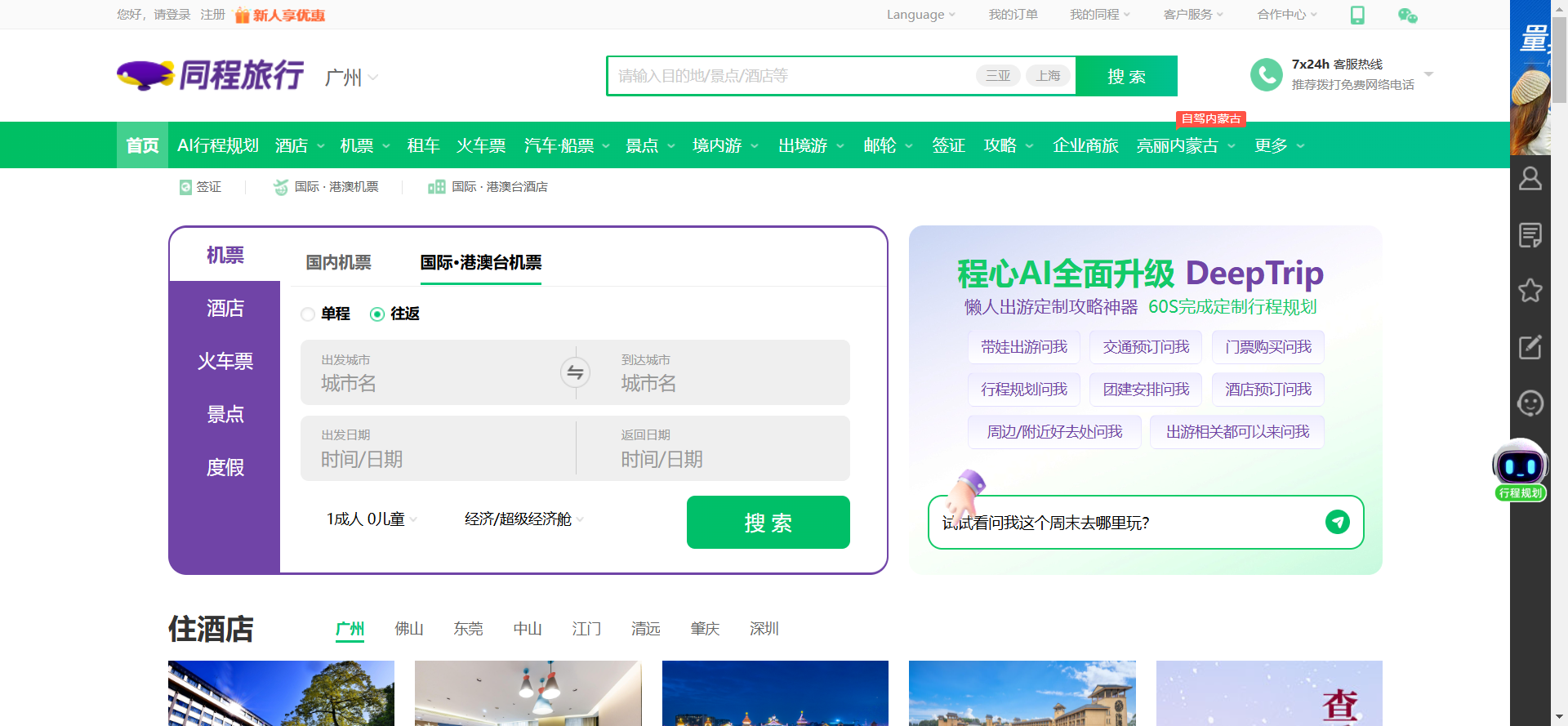Image resolution: width=1568 pixels, height=726 pixels.
Task: Click the 酒店预订问我 button
Action: click(x=1268, y=390)
